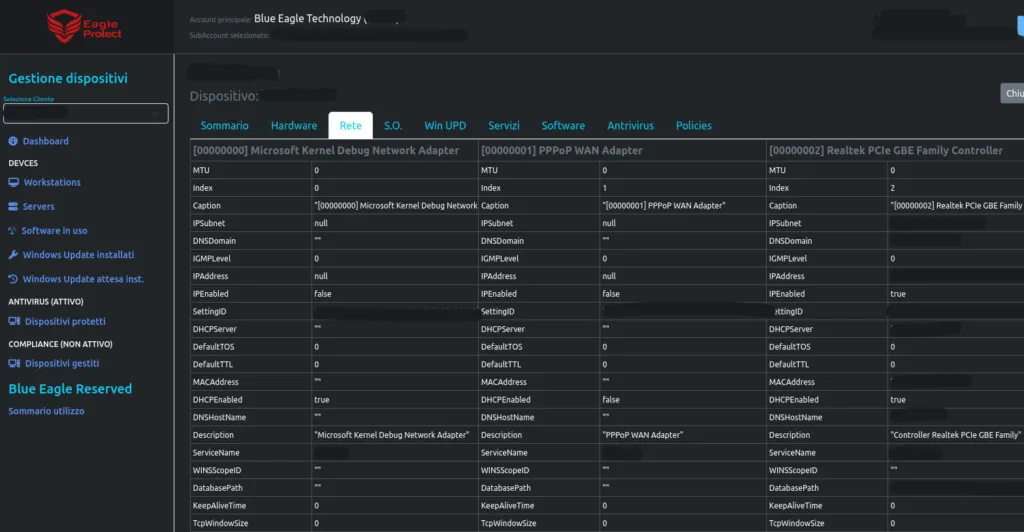Click the Dashboard icon in sidebar
The image size is (1024, 532).
(13, 141)
